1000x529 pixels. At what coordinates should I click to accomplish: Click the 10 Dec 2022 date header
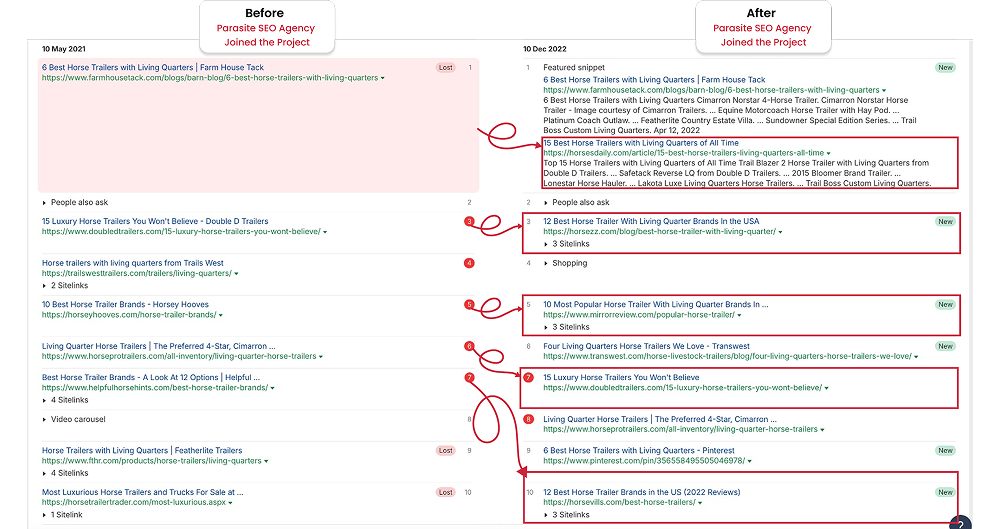(x=547, y=48)
